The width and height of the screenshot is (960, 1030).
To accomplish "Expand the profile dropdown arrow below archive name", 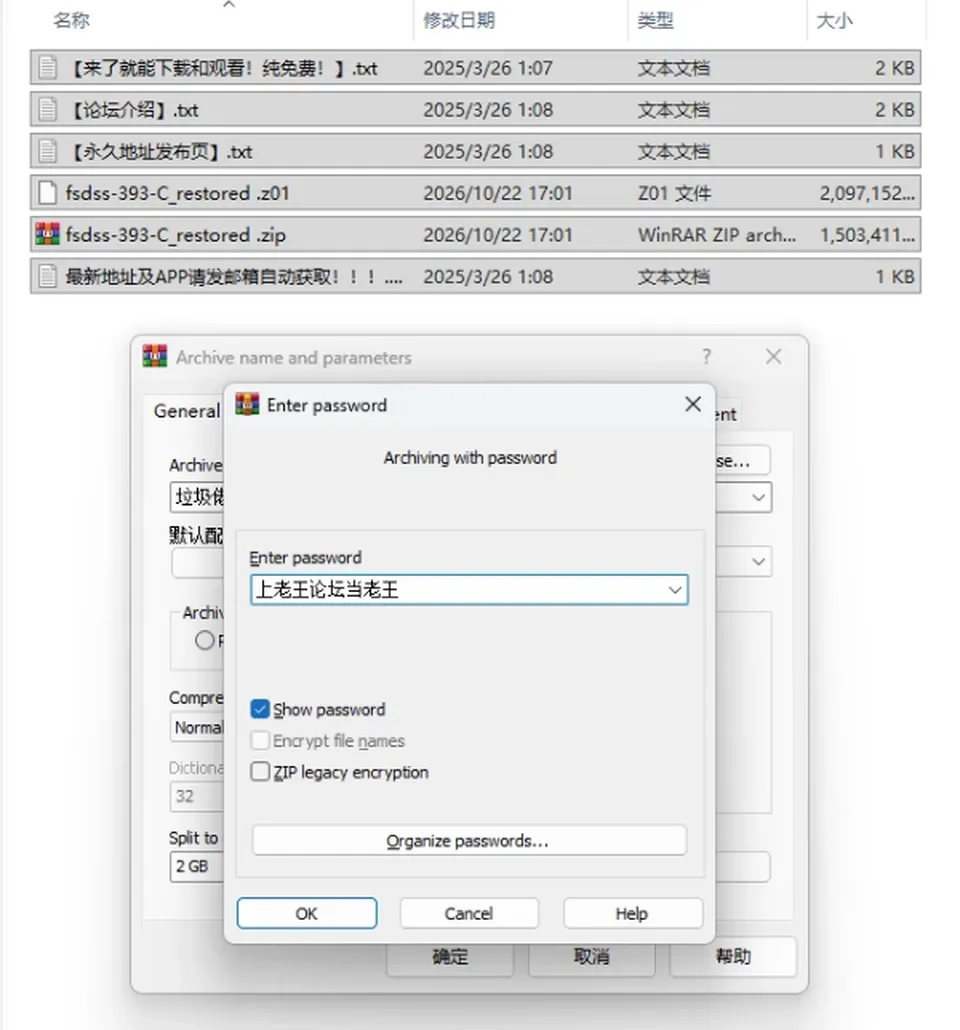I will (758, 562).
